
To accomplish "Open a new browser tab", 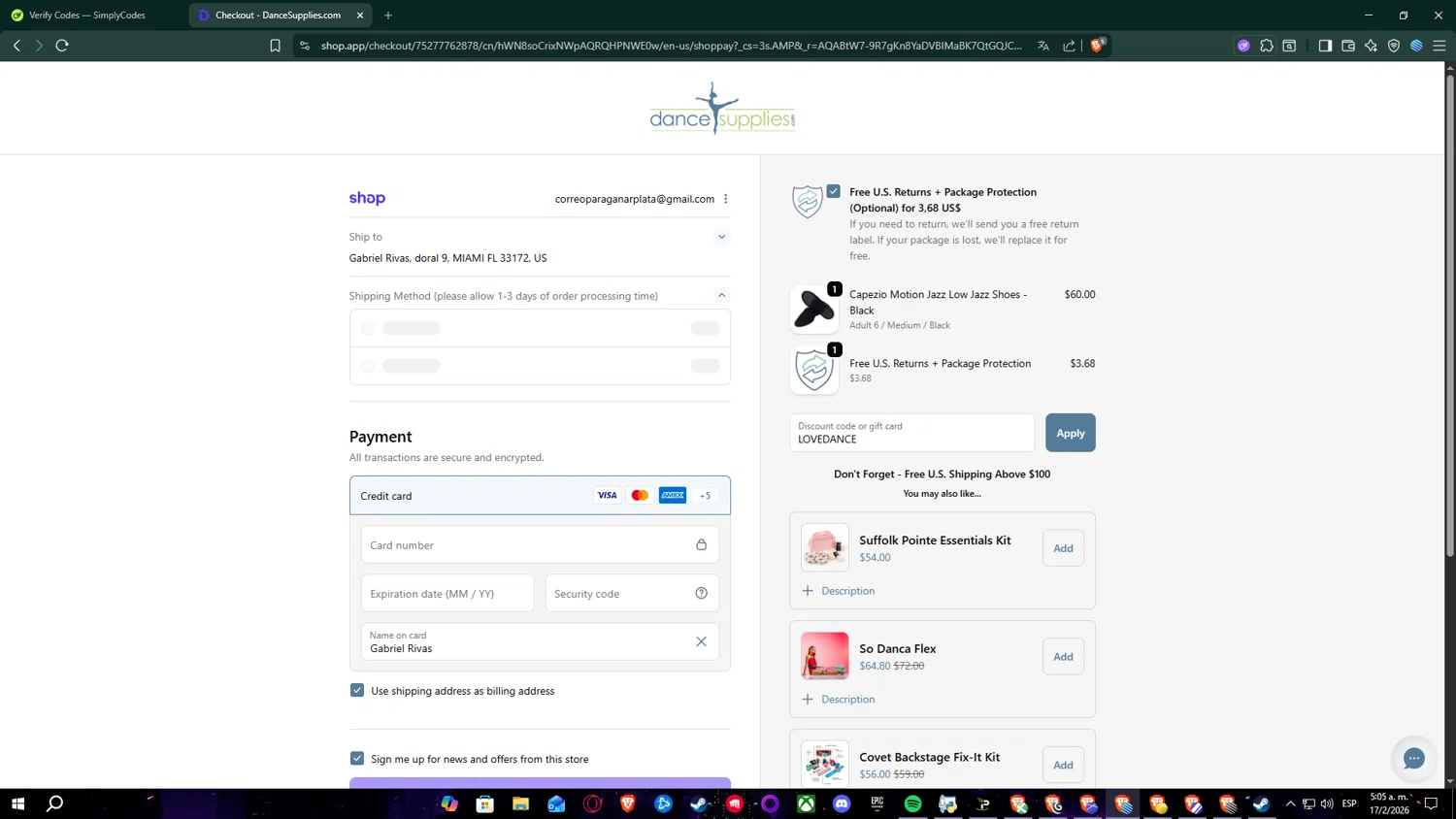I will [x=388, y=16].
